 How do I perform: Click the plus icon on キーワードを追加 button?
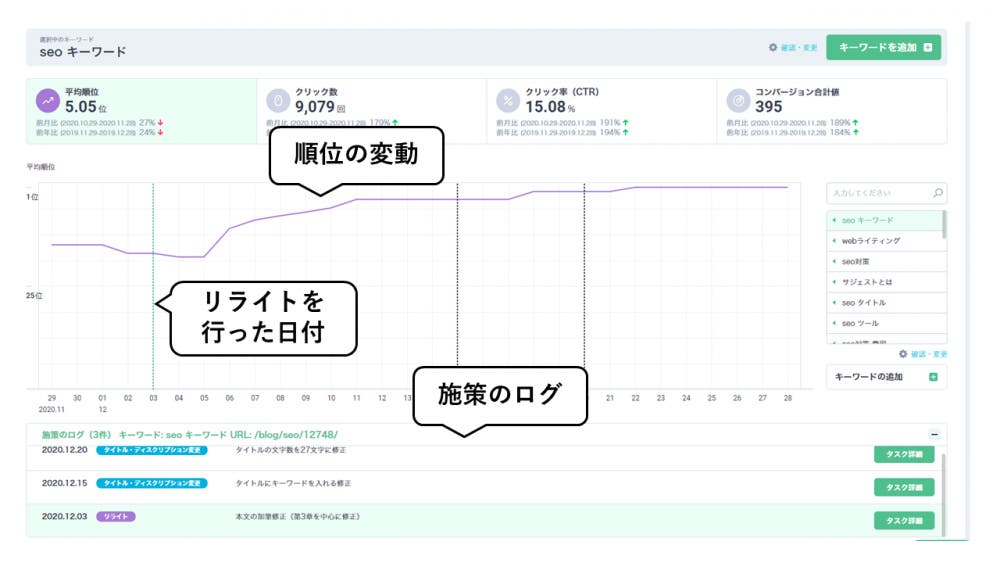pyautogui.click(x=928, y=48)
